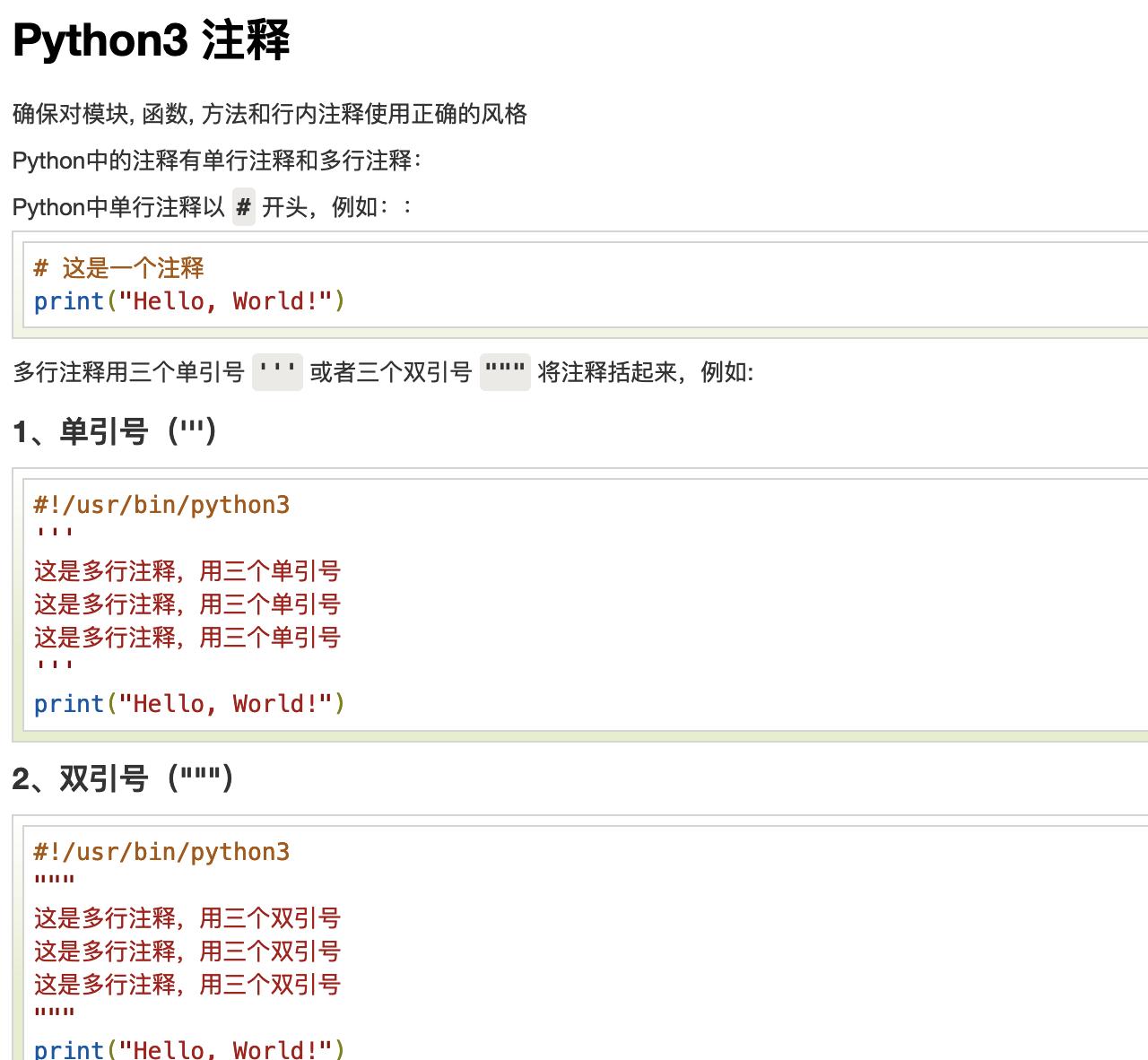Image resolution: width=1148 pixels, height=1060 pixels.
Task: Select the 确保对模块 description paragraph
Action: pyautogui.click(x=269, y=115)
